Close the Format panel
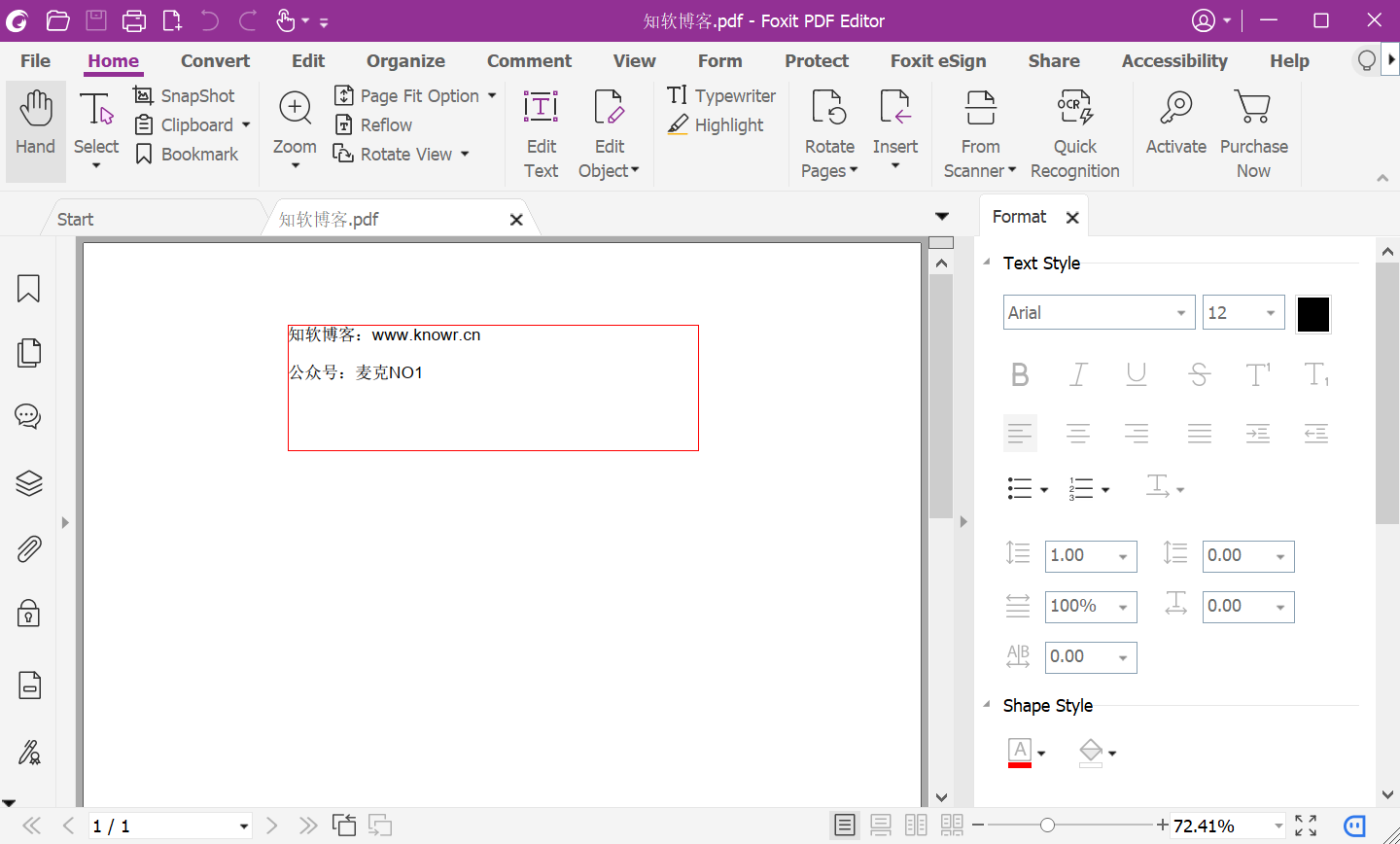The image size is (1400, 844). 1072,218
